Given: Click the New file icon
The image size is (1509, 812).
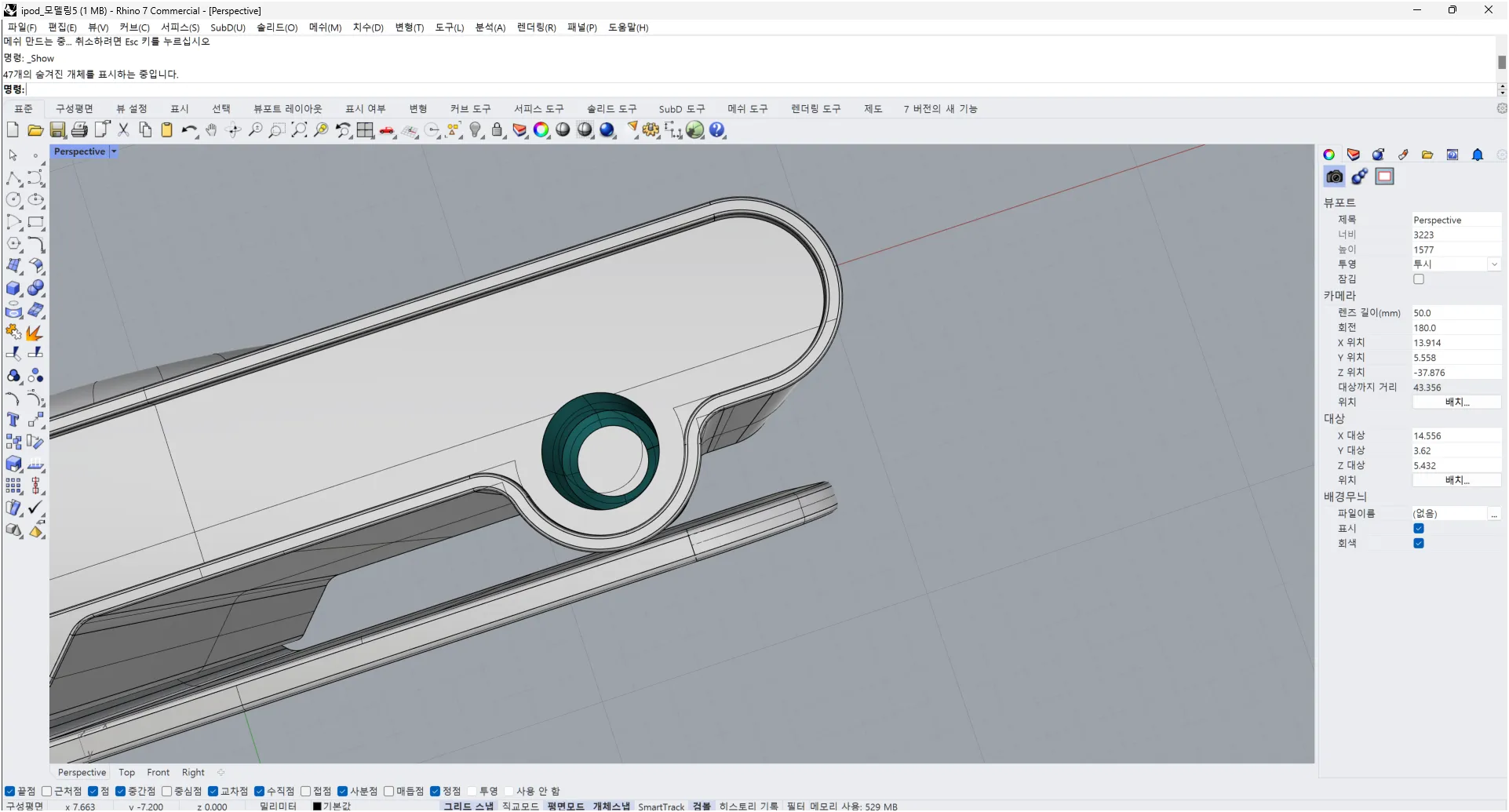Looking at the screenshot, I should click(x=13, y=130).
